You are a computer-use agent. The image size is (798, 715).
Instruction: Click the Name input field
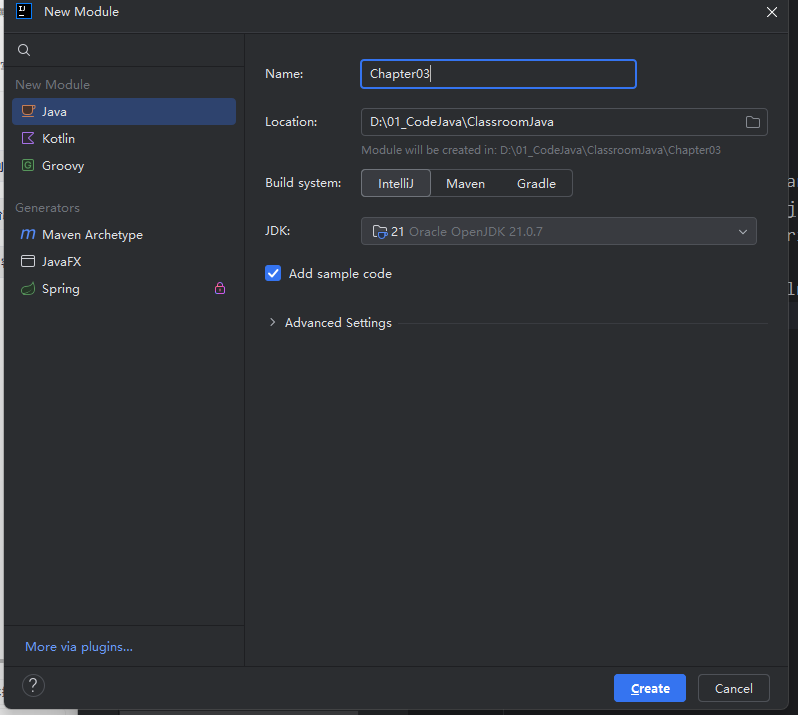point(498,74)
